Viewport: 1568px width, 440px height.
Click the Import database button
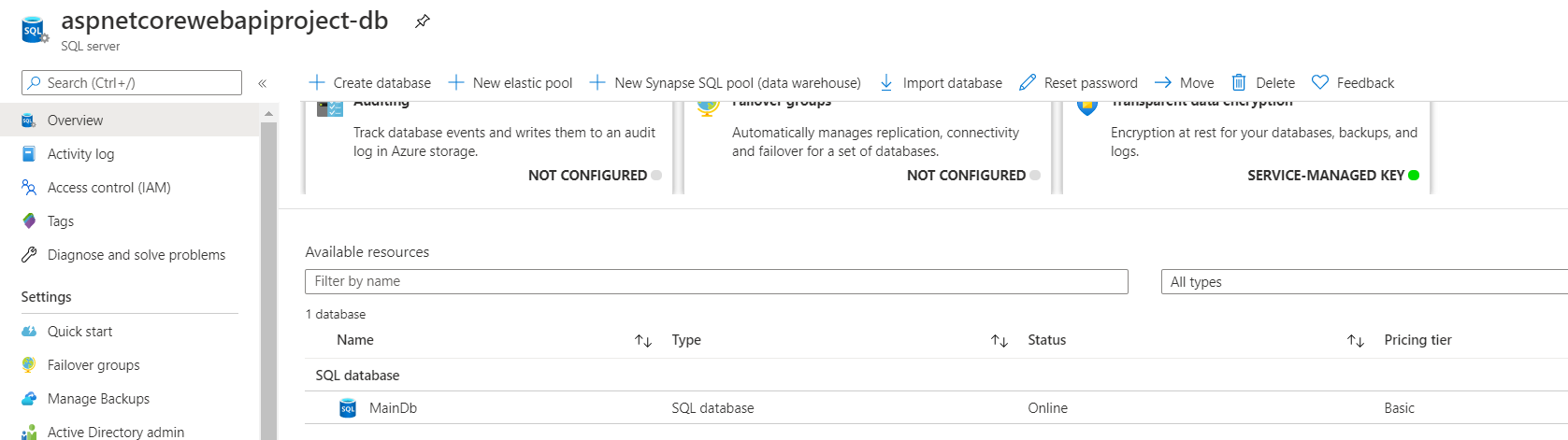[x=941, y=83]
